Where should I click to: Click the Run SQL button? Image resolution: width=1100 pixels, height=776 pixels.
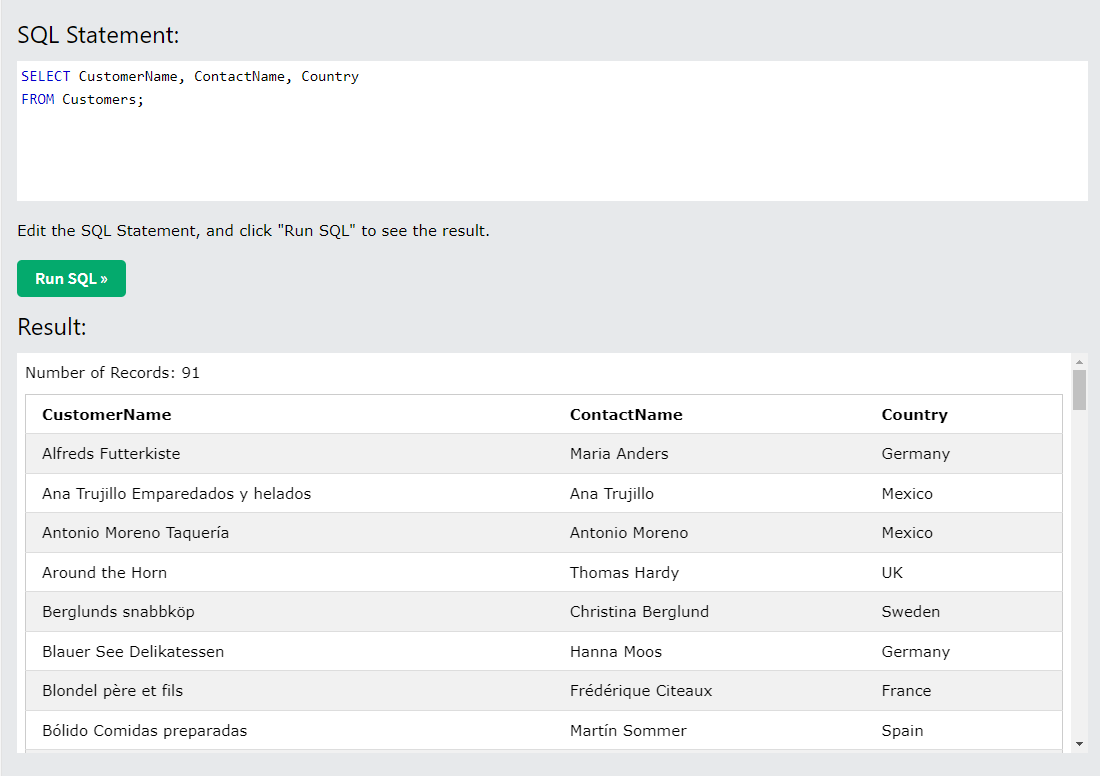tap(71, 279)
